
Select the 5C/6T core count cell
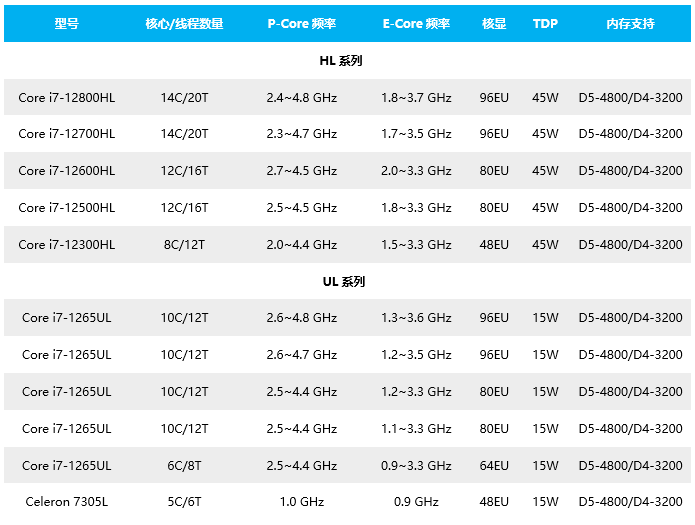pos(184,501)
